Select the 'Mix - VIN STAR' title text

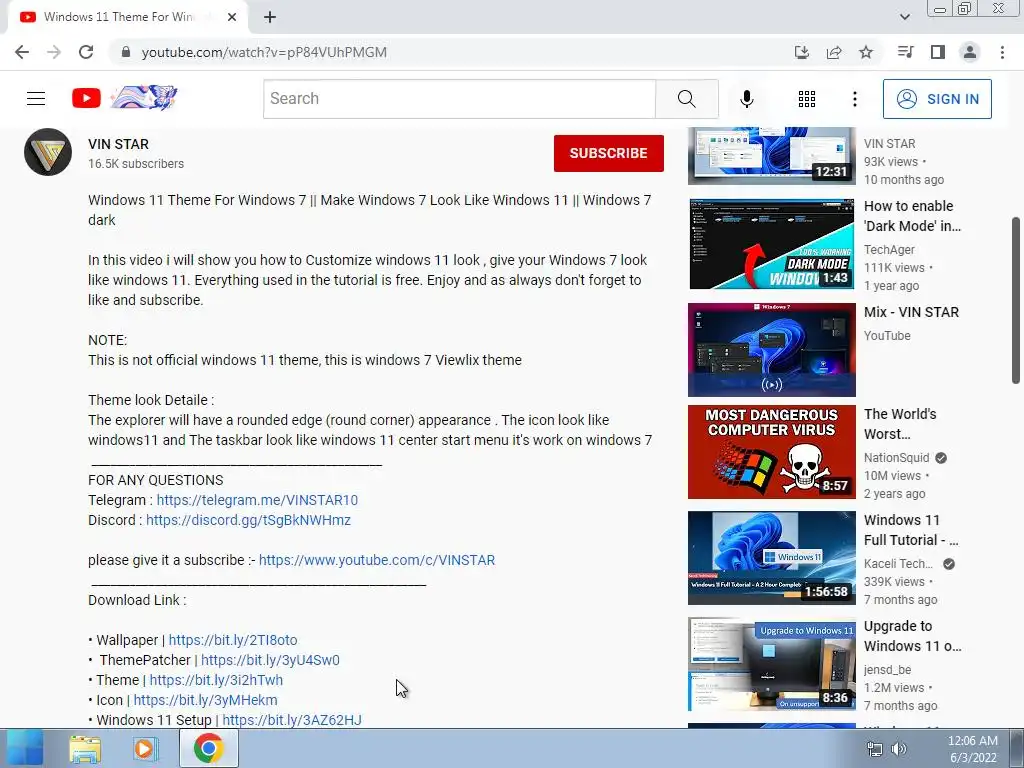click(912, 312)
